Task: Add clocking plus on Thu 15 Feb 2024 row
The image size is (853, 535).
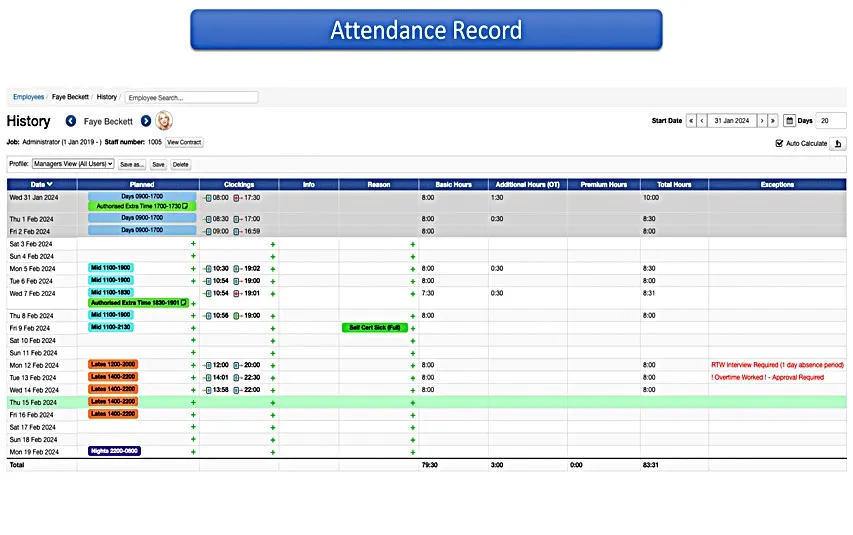Action: pyautogui.click(x=273, y=403)
